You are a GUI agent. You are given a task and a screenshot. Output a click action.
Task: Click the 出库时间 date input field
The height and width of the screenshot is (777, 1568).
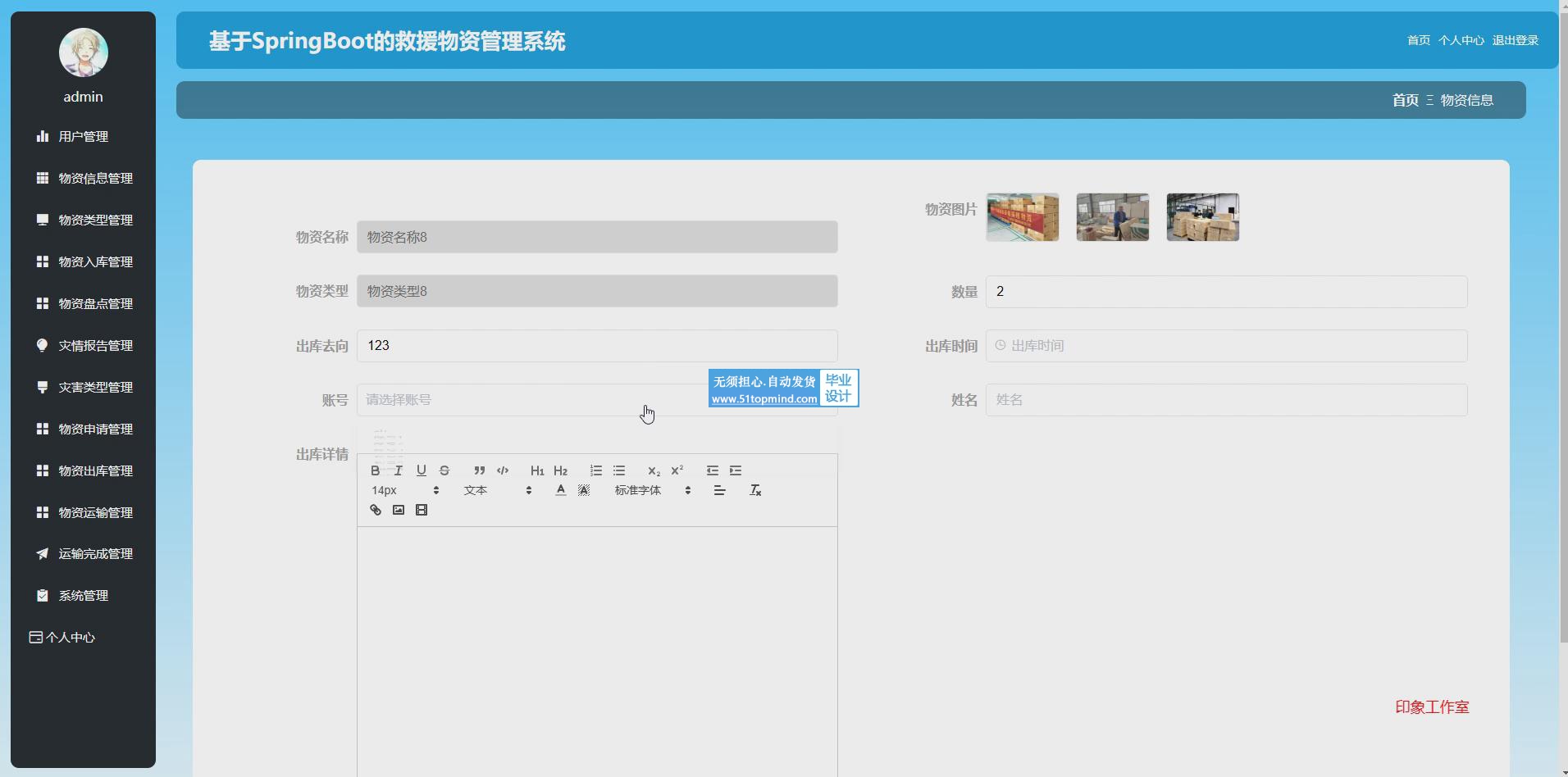1226,346
